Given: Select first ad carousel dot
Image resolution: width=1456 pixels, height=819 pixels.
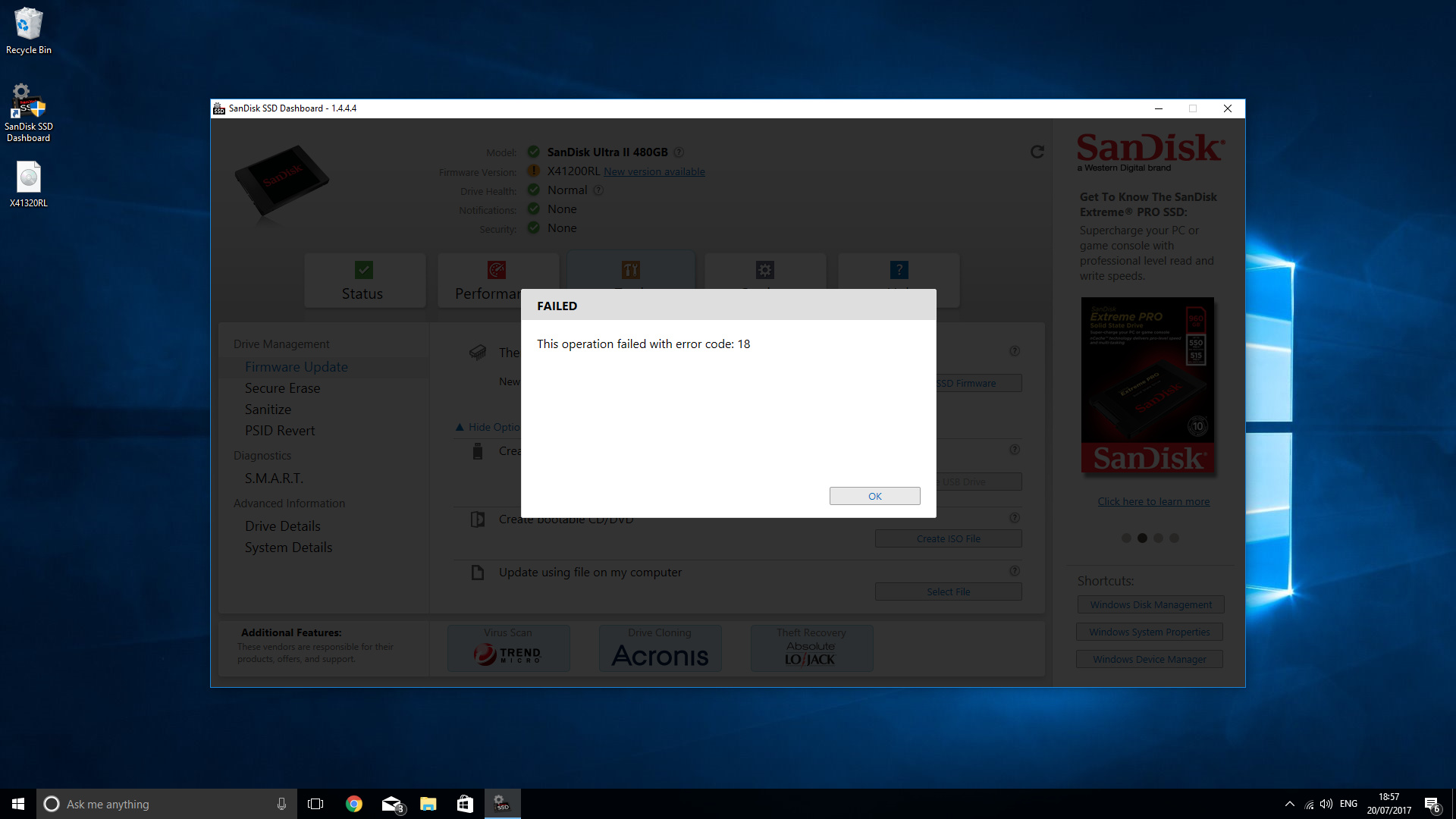Looking at the screenshot, I should [1126, 538].
